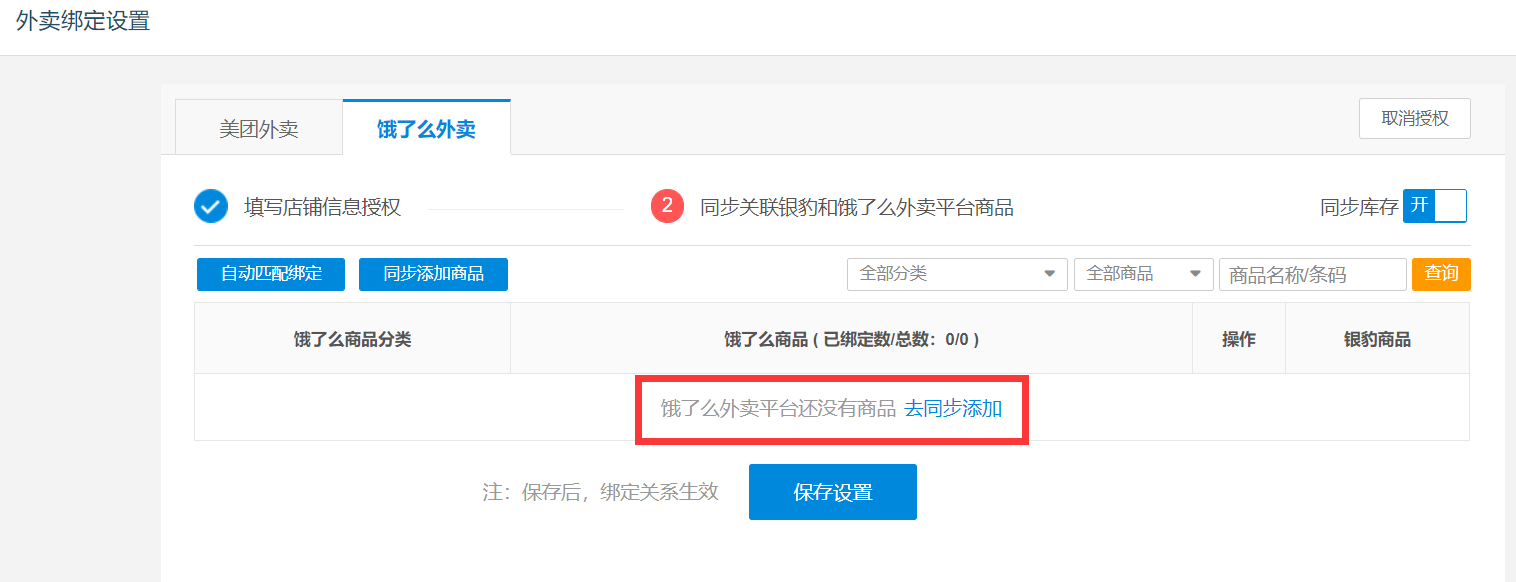Save with the 保存设置 button
Viewport: 1516px width, 582px height.
pyautogui.click(x=832, y=492)
